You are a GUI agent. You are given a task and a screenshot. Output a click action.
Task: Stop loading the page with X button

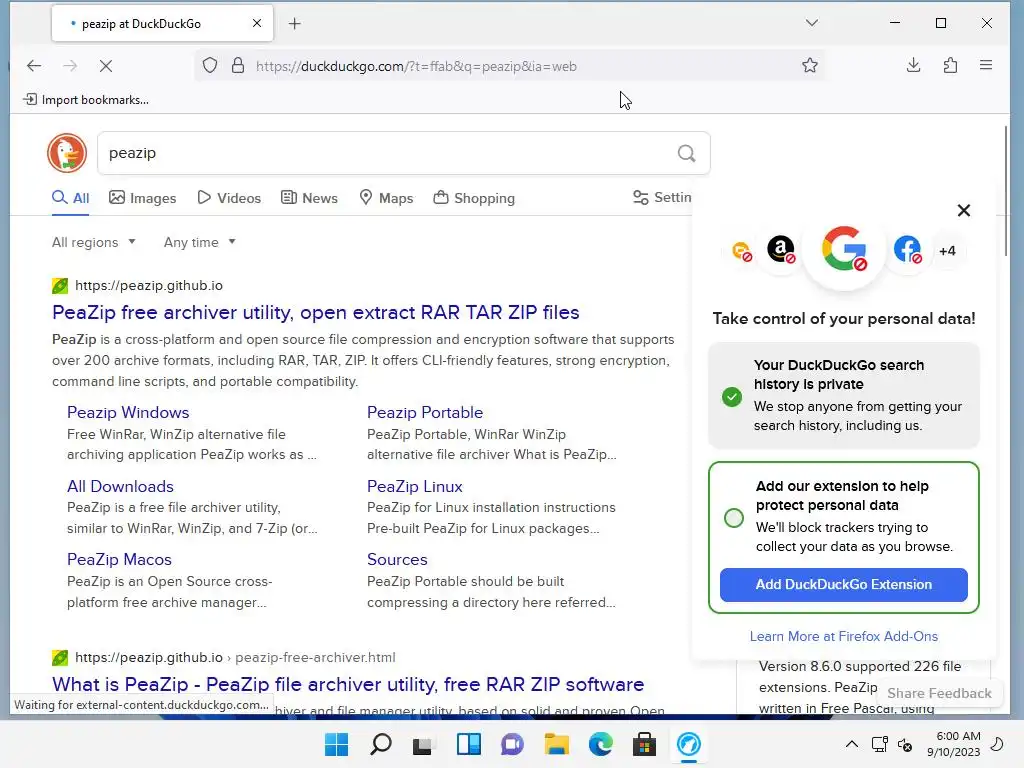click(106, 65)
